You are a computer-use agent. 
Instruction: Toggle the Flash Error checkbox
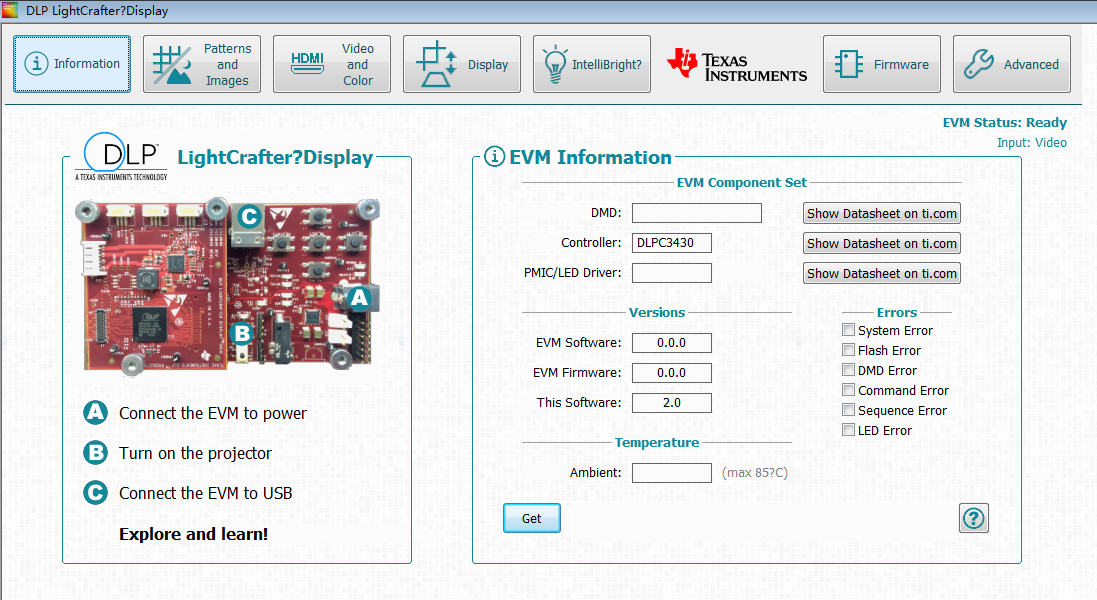click(x=848, y=350)
